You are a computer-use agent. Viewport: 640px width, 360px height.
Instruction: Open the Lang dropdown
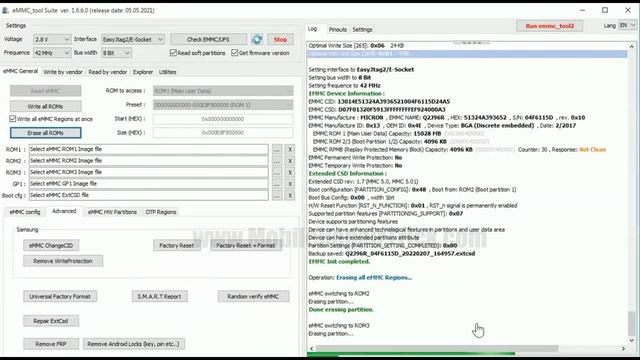click(627, 25)
